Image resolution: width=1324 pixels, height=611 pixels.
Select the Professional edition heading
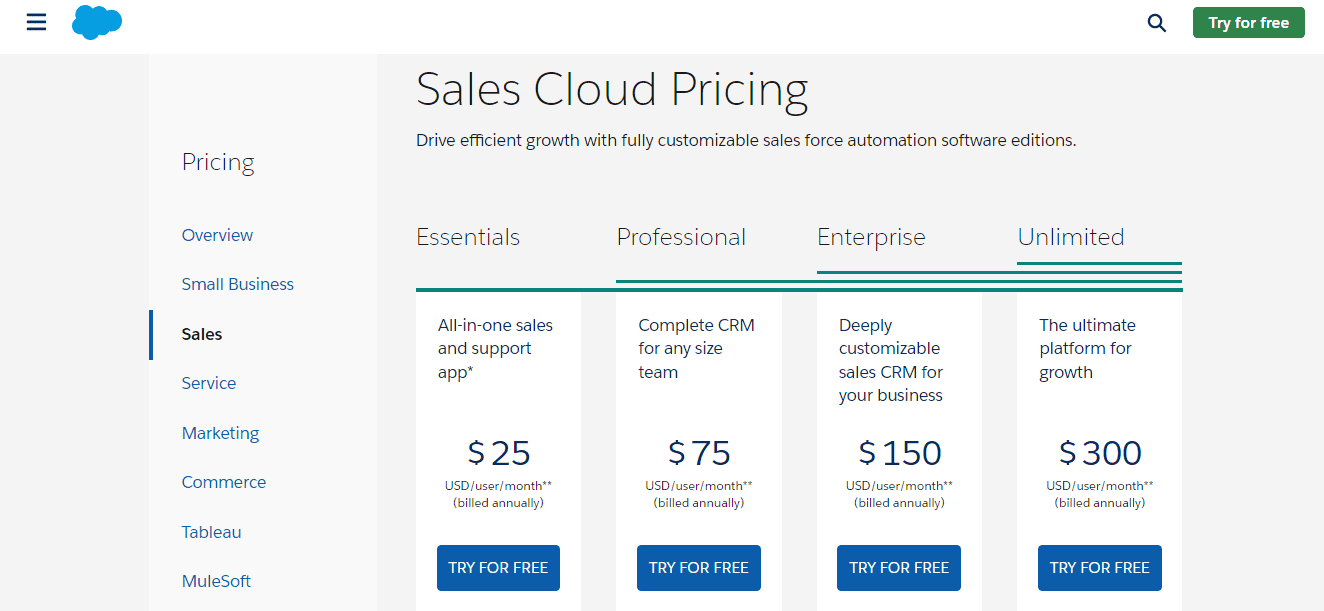(x=681, y=237)
